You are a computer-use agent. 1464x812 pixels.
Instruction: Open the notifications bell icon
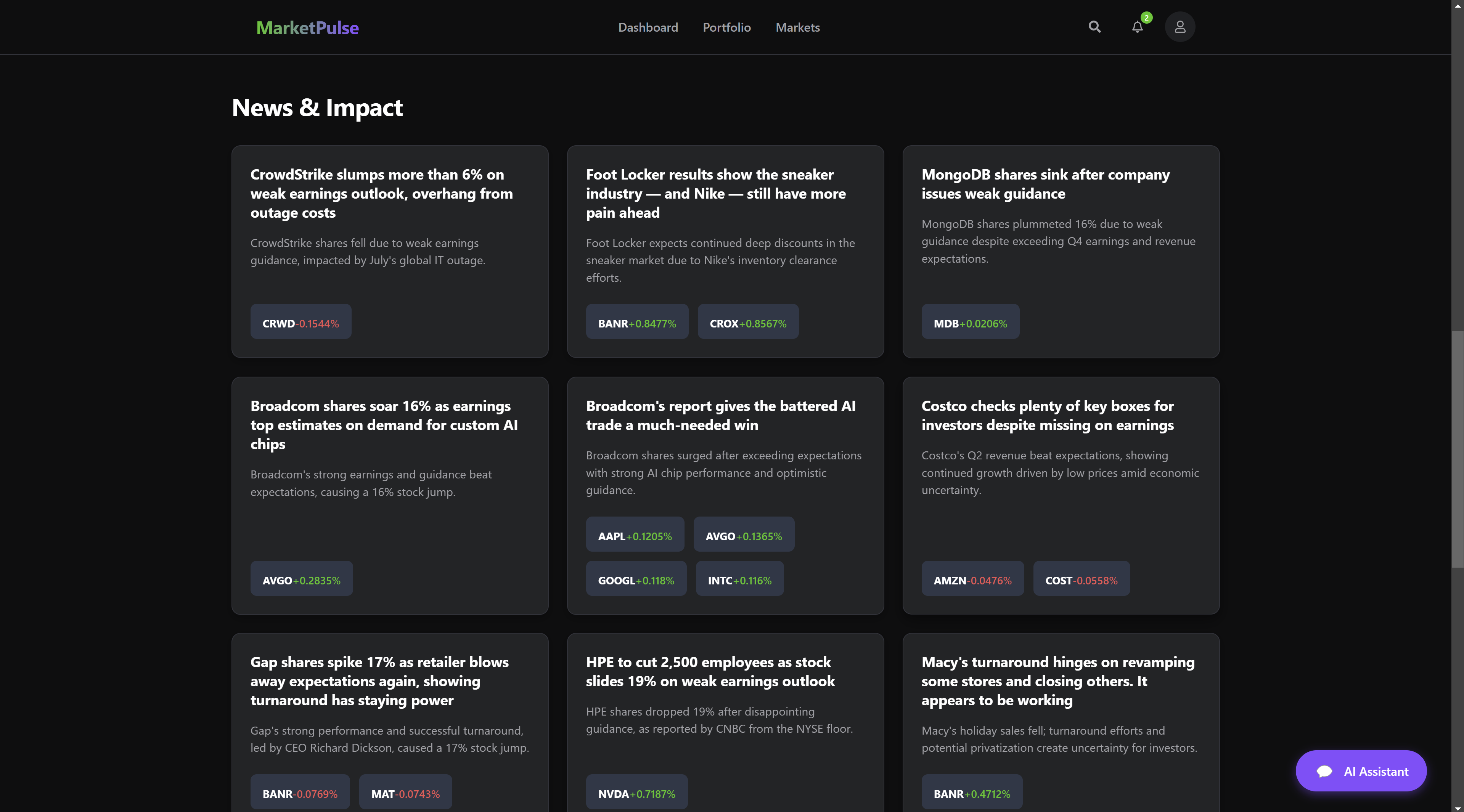click(x=1137, y=27)
